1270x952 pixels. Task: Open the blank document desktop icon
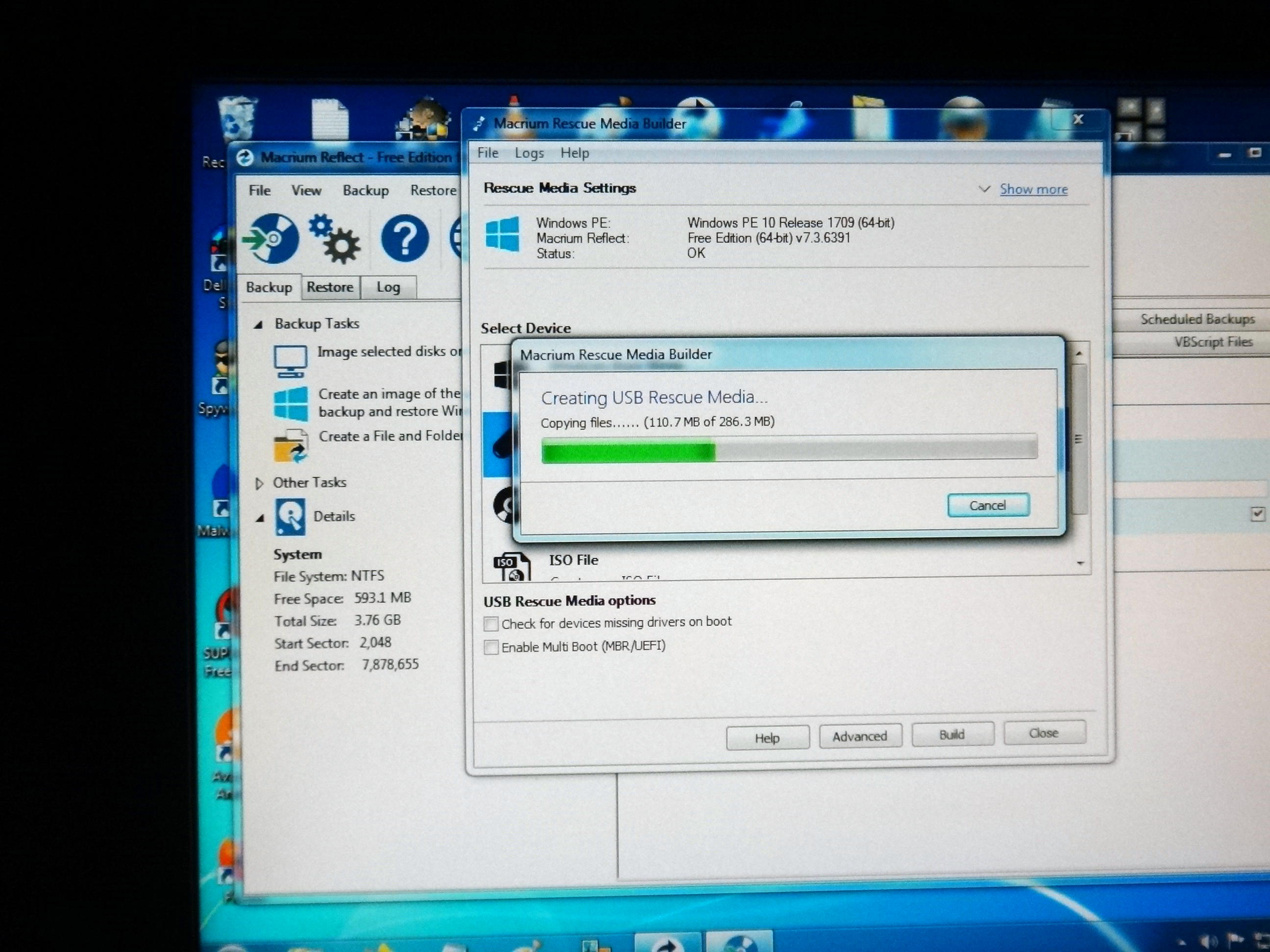click(330, 119)
